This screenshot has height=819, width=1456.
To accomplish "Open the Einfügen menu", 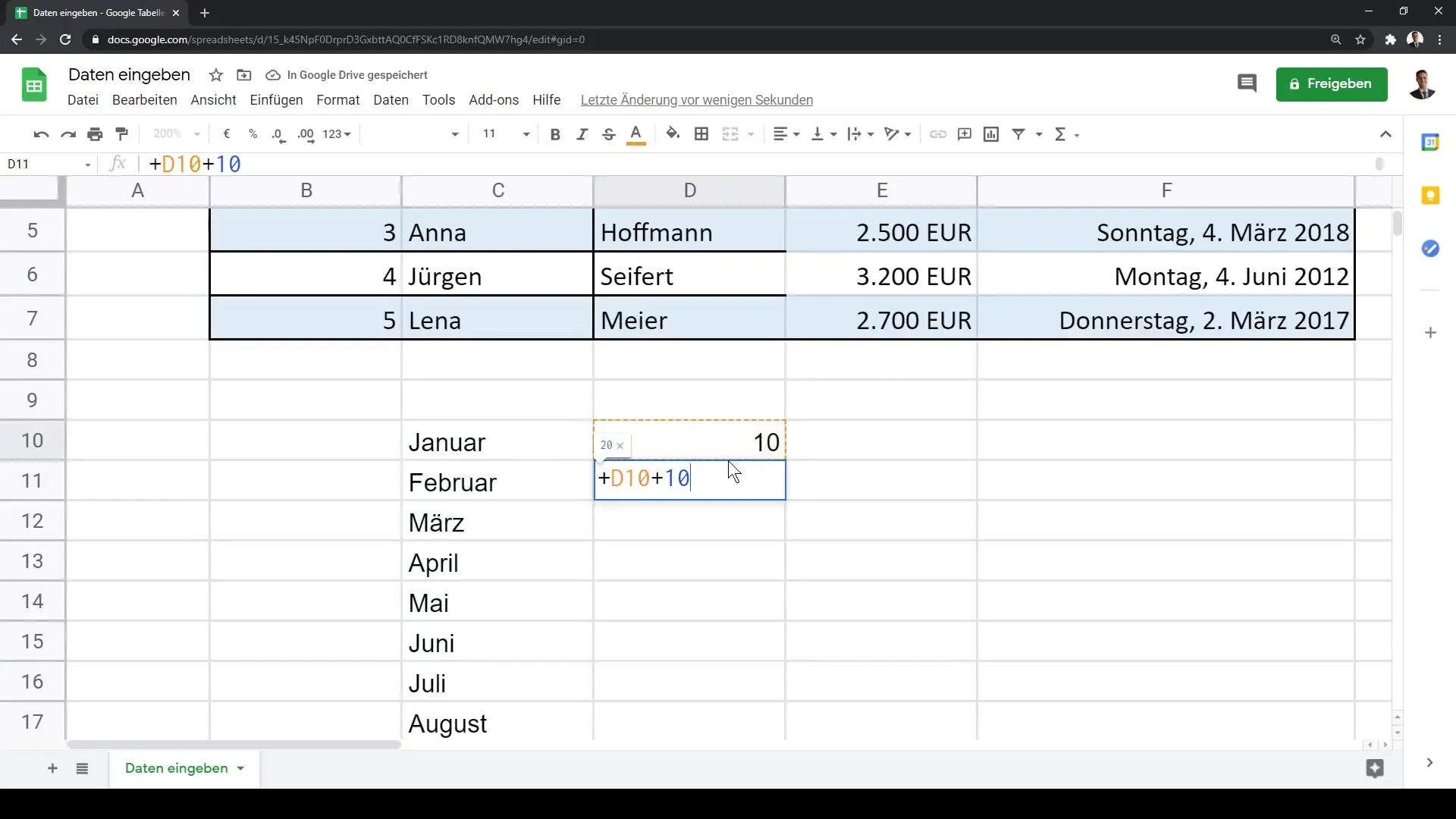I will tap(276, 100).
